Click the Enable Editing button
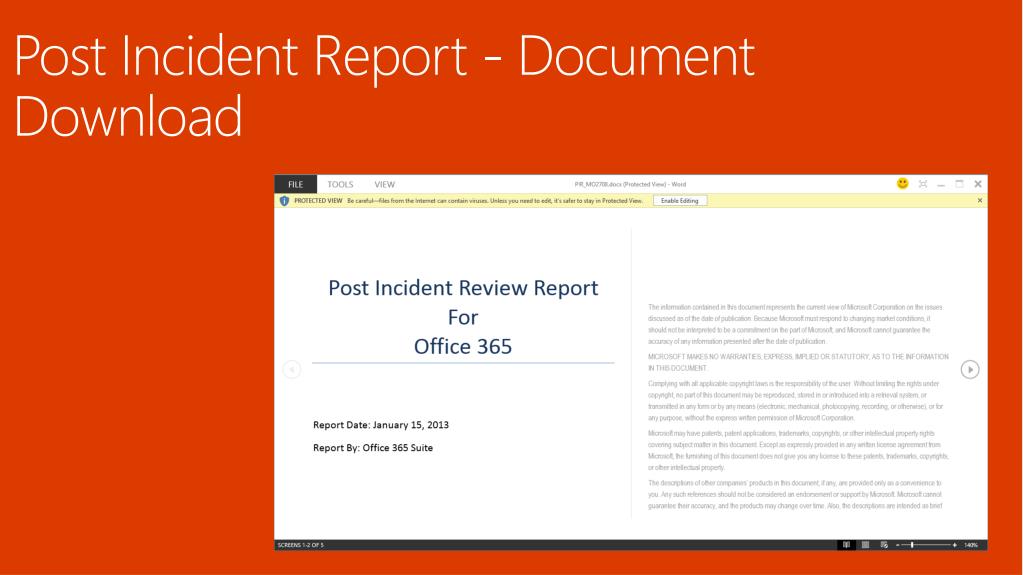The width and height of the screenshot is (1023, 575). [680, 200]
